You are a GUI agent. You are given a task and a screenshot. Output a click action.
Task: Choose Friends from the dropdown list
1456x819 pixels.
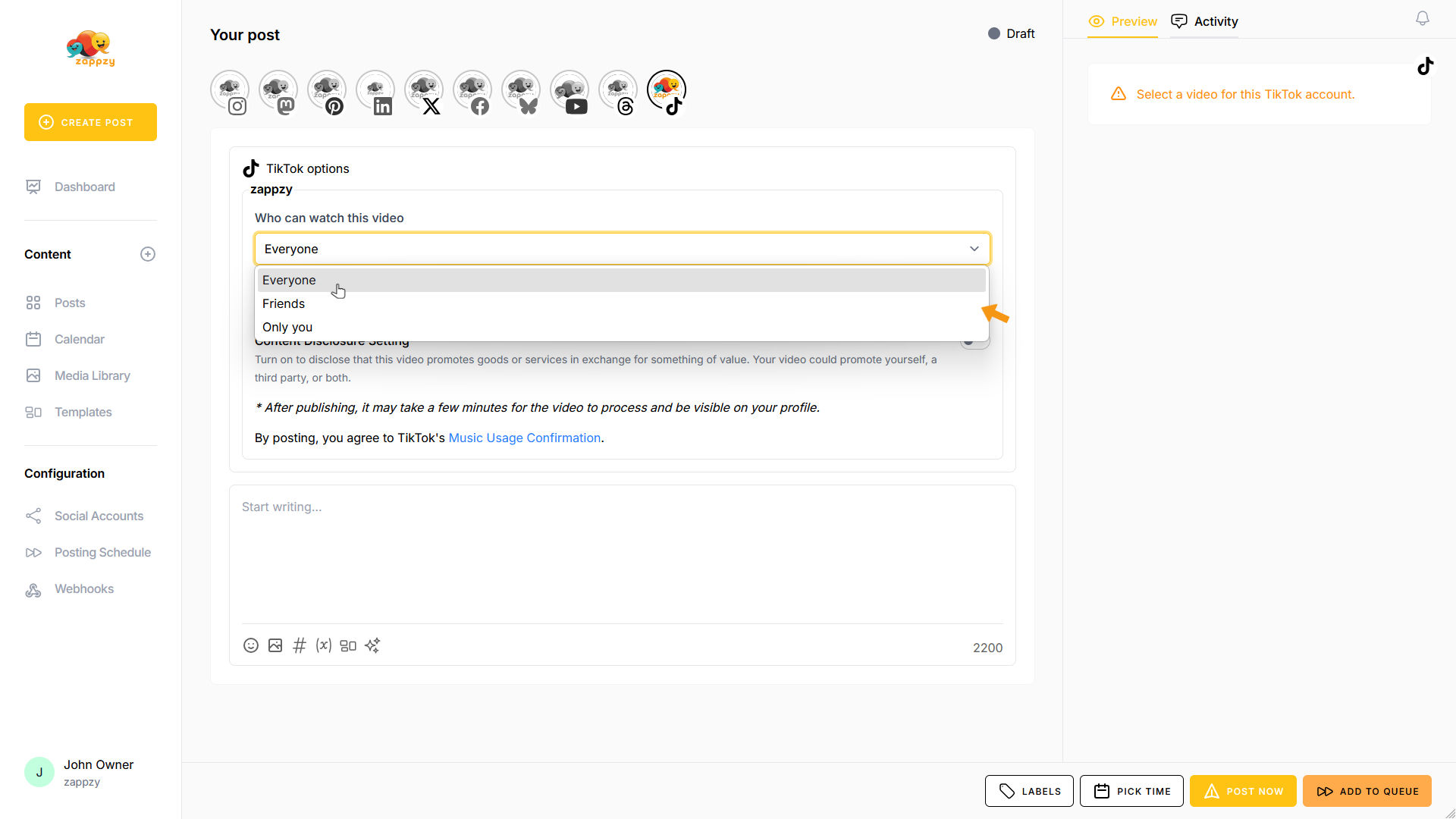click(284, 303)
